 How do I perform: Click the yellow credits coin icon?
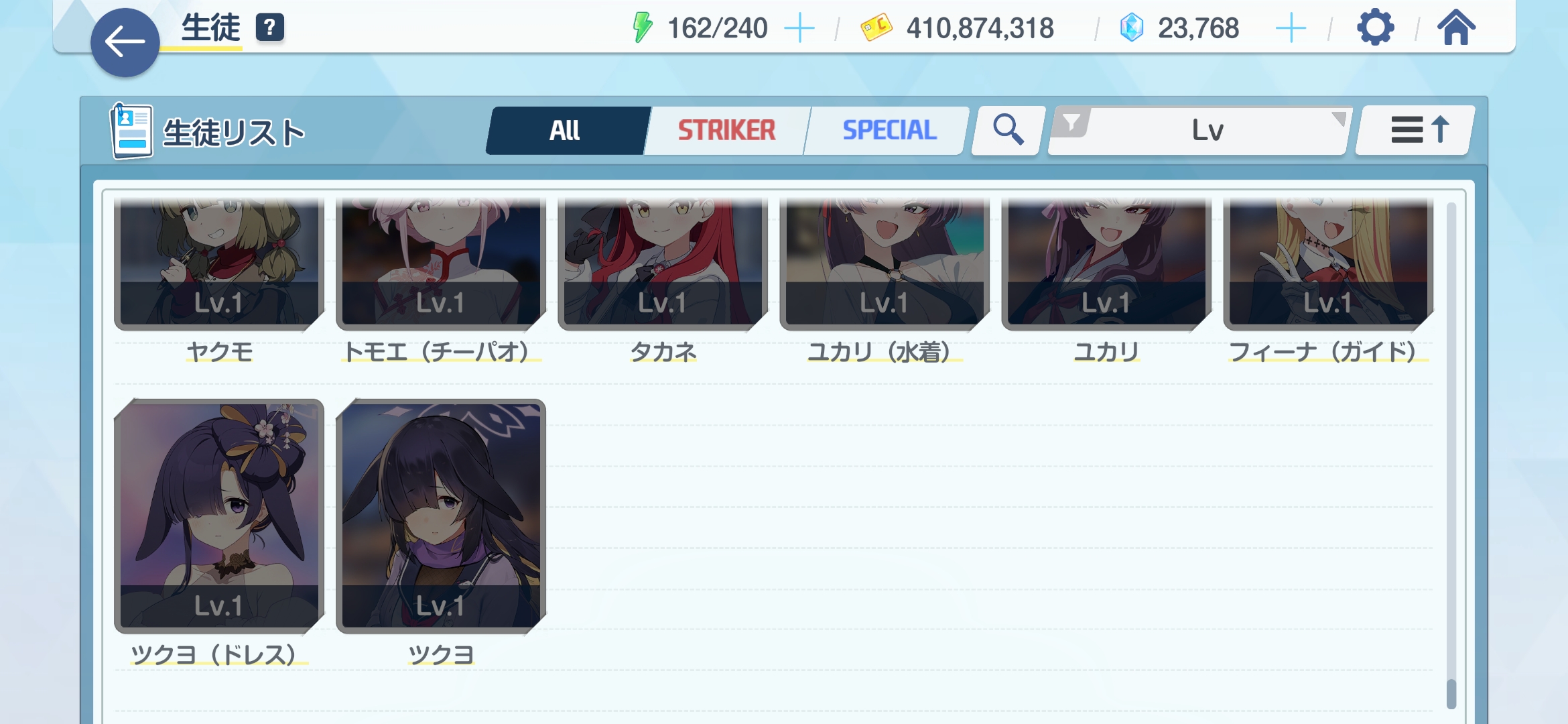[876, 28]
